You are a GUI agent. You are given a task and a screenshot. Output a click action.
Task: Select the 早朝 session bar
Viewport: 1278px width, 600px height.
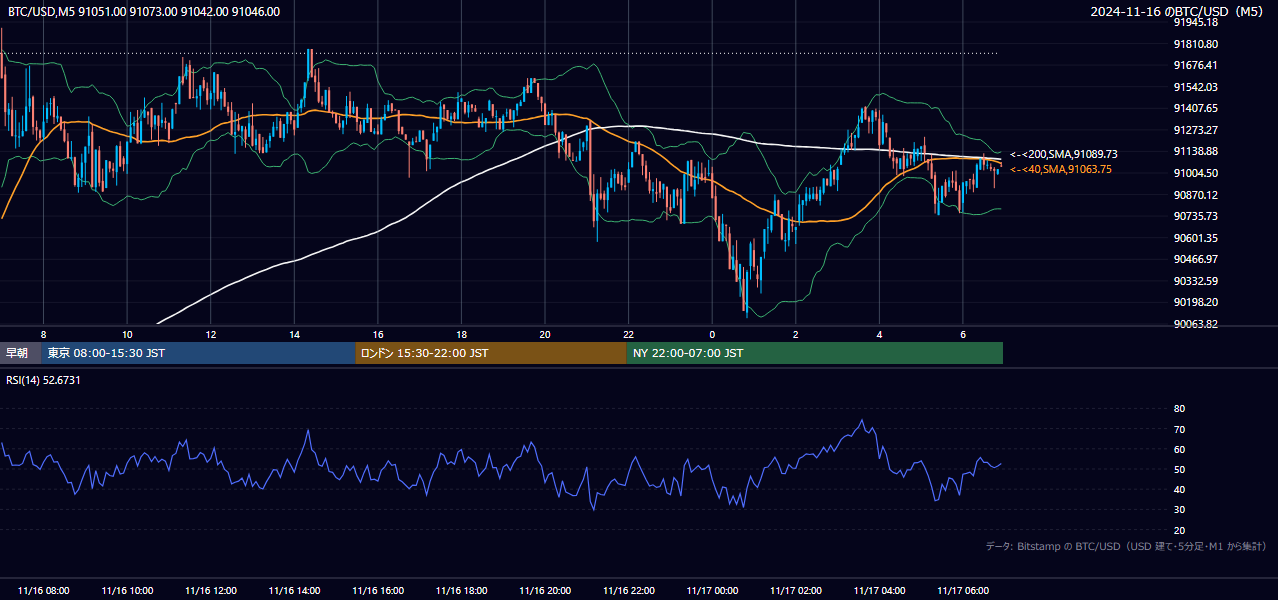[x=21, y=353]
